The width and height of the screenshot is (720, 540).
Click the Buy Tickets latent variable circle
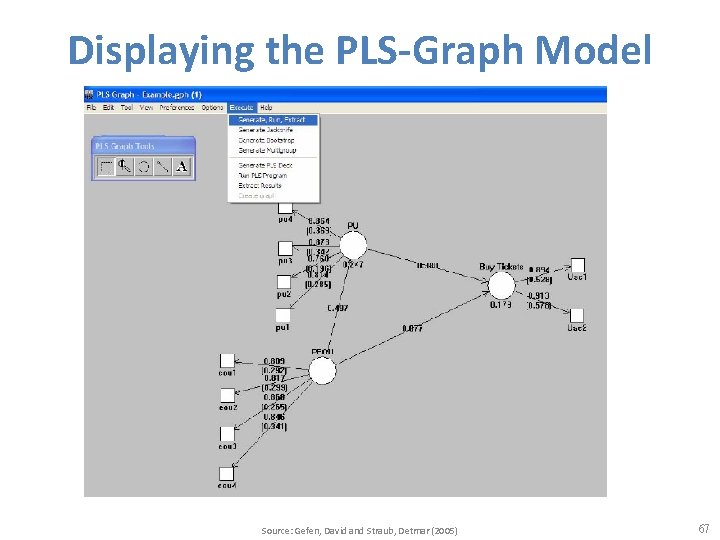[x=501, y=285]
